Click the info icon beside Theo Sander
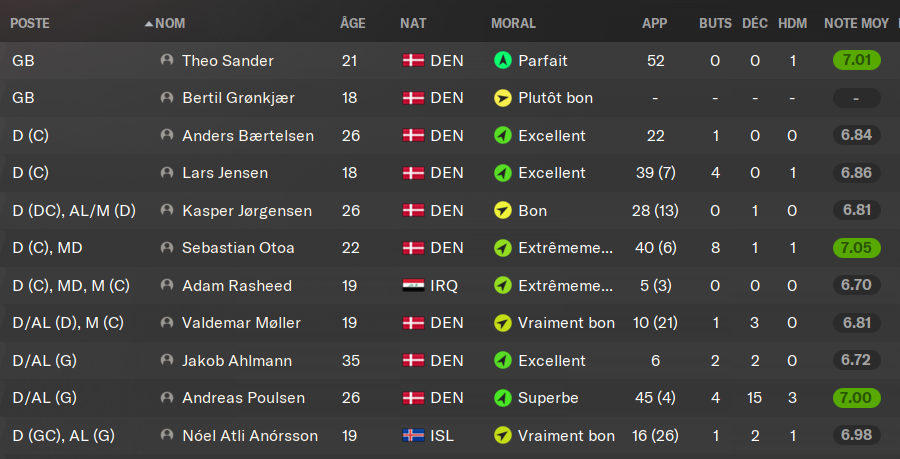The width and height of the screenshot is (900, 459). 167,61
